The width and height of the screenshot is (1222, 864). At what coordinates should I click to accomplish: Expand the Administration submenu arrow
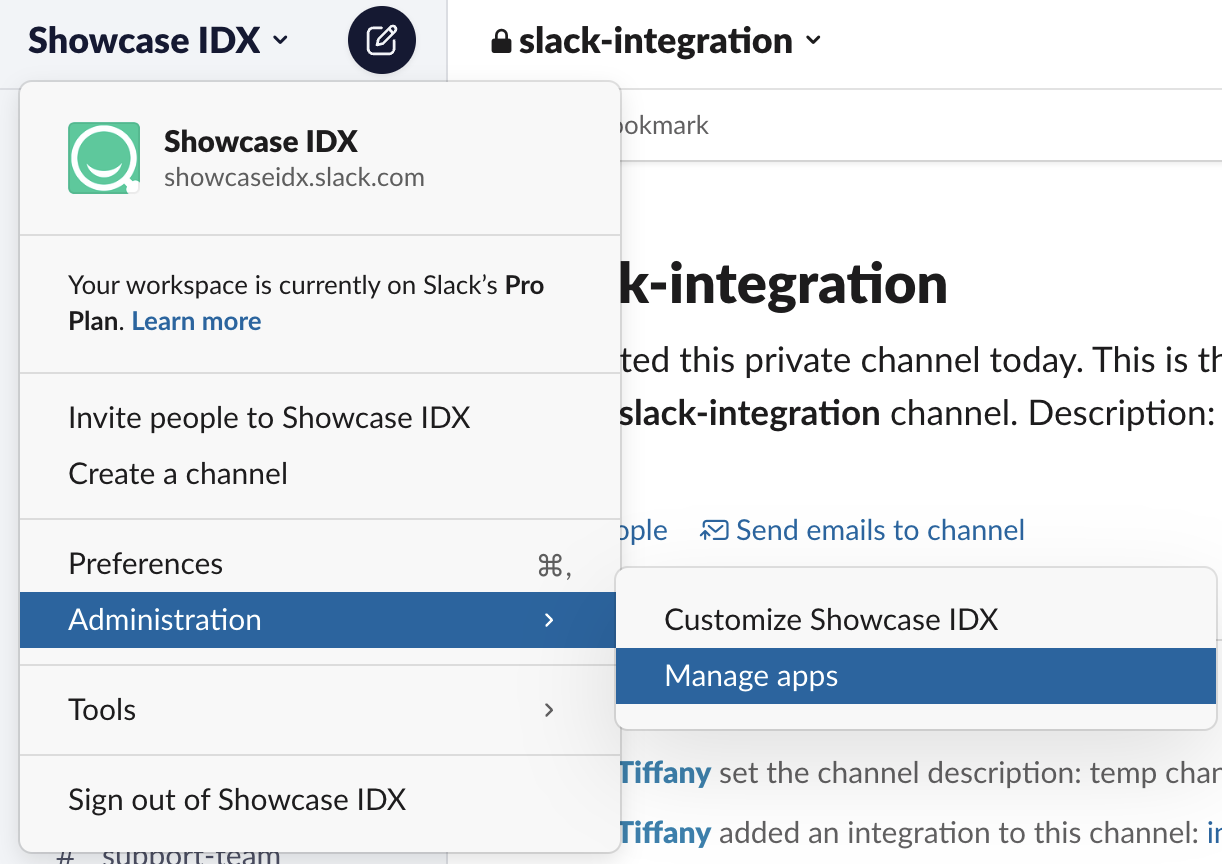548,620
